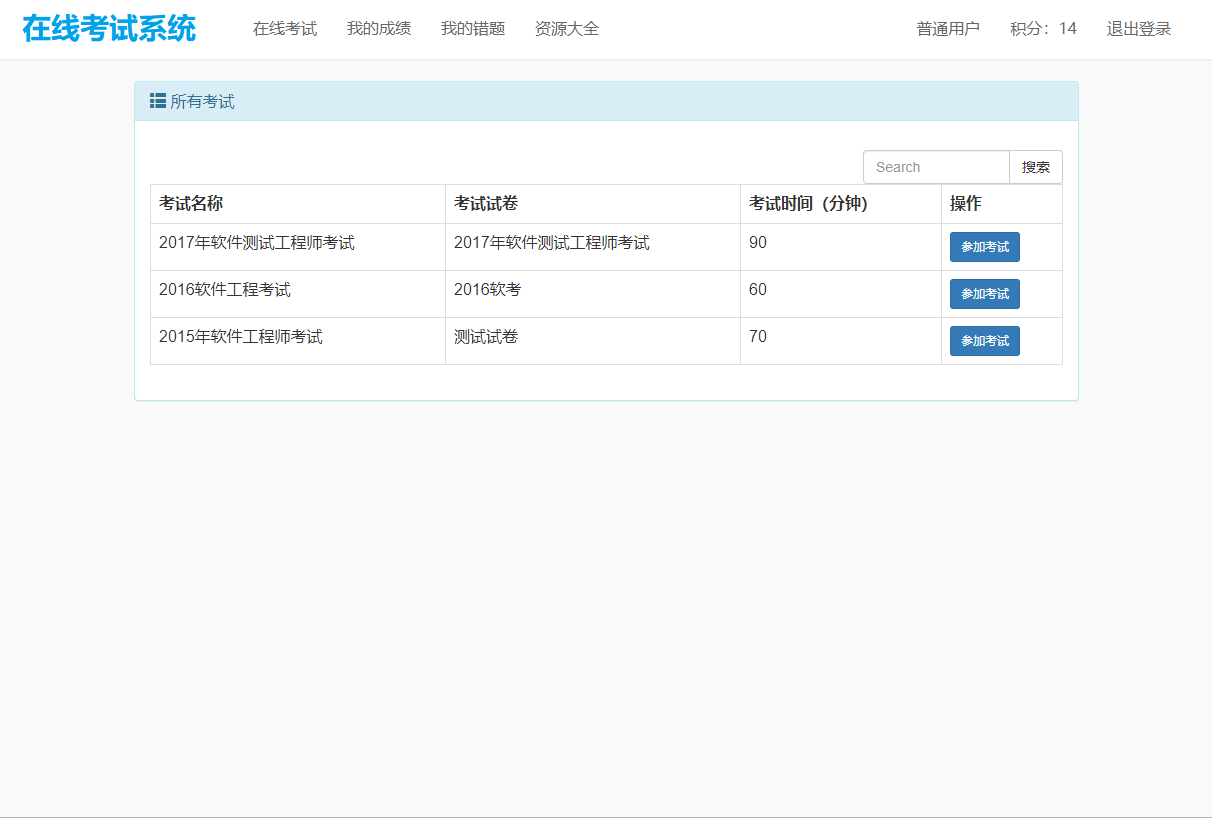Click the 考试时间（分钟） column header
The image size is (1212, 820).
[x=808, y=204]
